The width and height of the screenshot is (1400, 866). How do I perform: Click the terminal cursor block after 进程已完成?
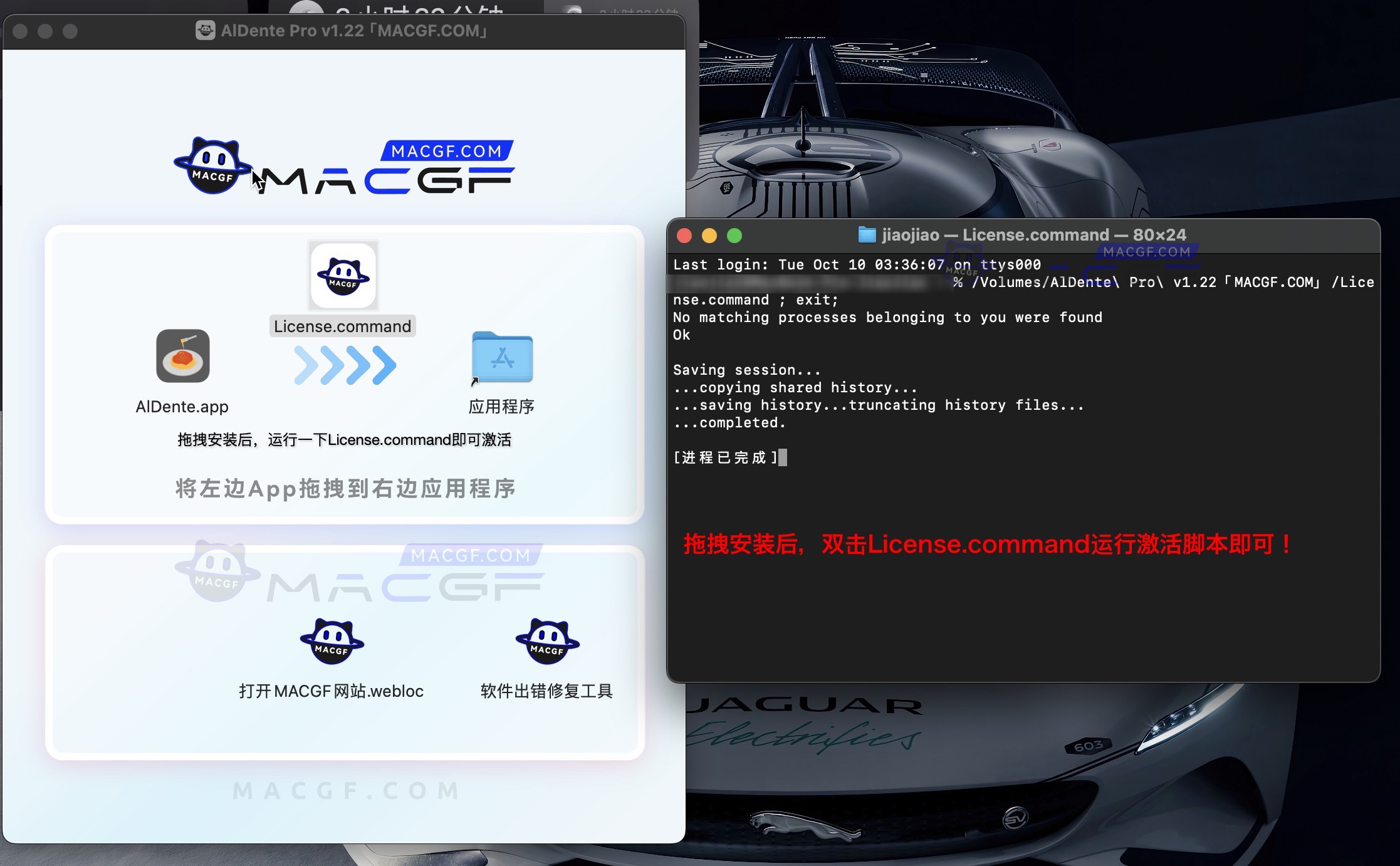pos(783,458)
